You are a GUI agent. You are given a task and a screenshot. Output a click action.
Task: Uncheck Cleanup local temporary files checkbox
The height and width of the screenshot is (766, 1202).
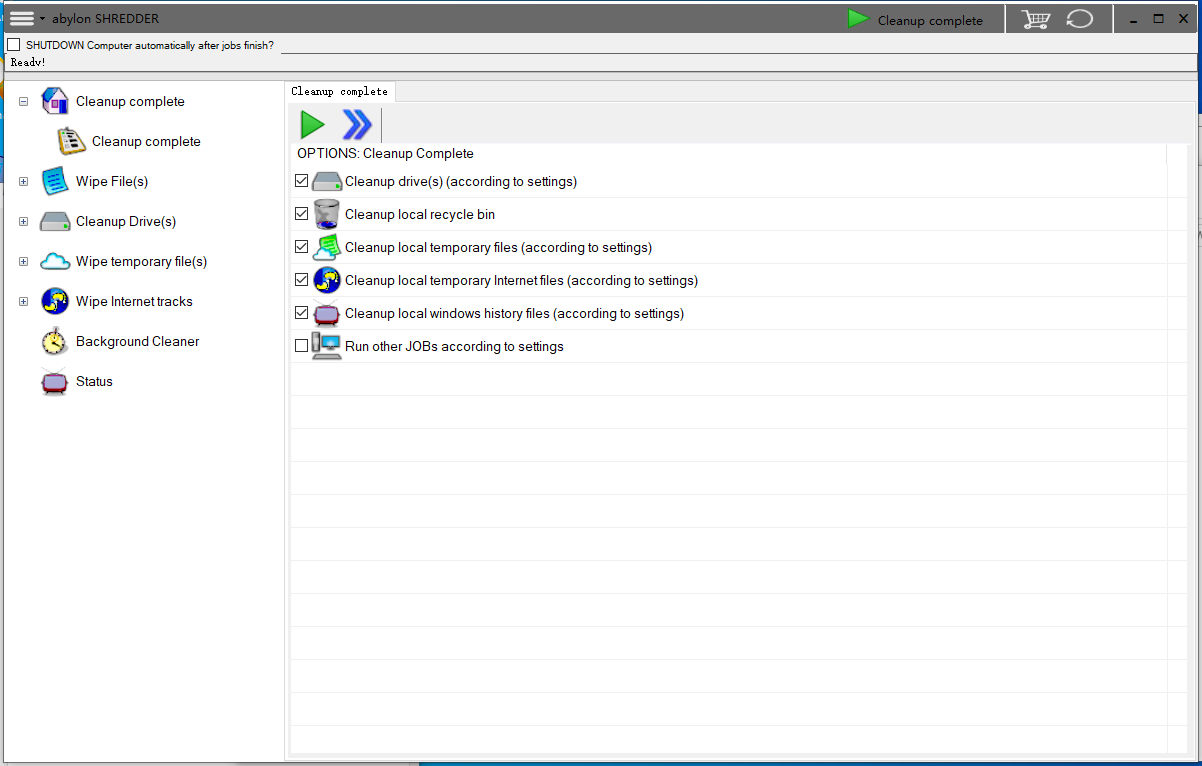point(302,247)
